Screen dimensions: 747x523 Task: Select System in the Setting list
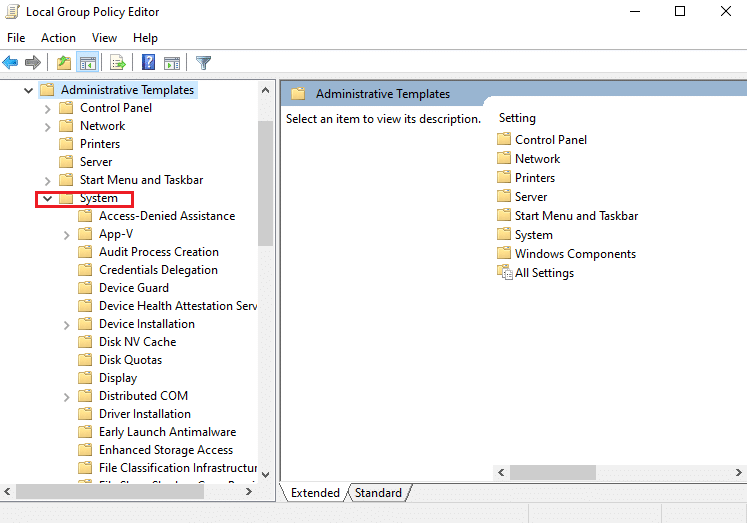(534, 235)
